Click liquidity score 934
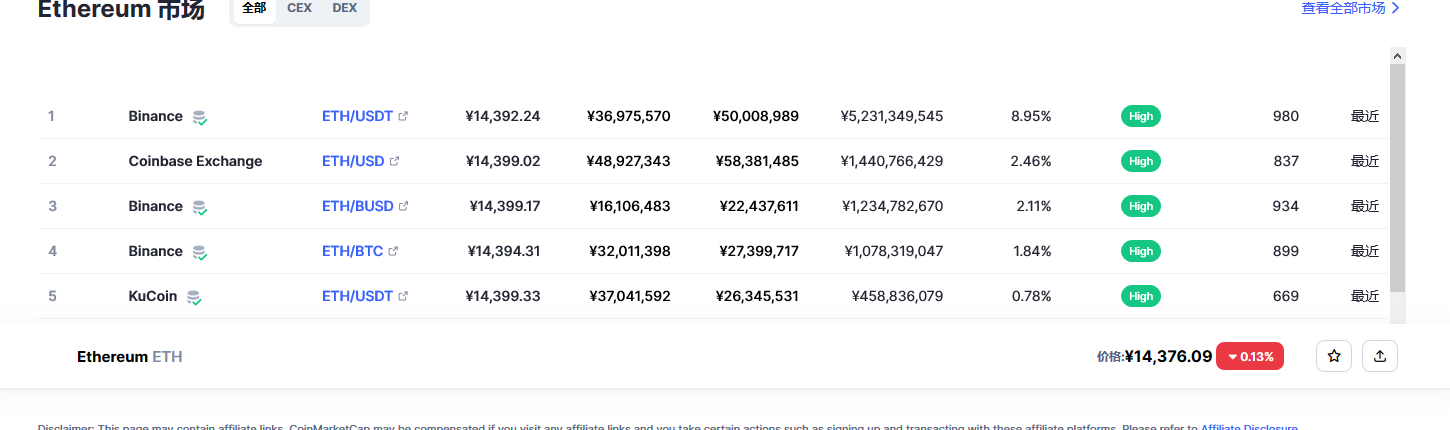 (x=1286, y=206)
